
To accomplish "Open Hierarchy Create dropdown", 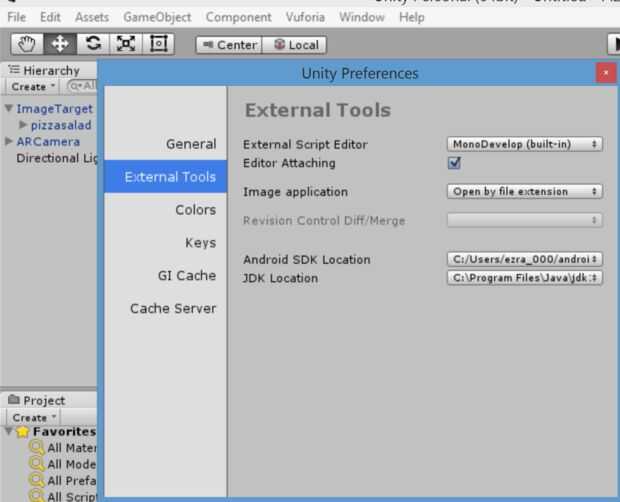I will click(x=32, y=87).
